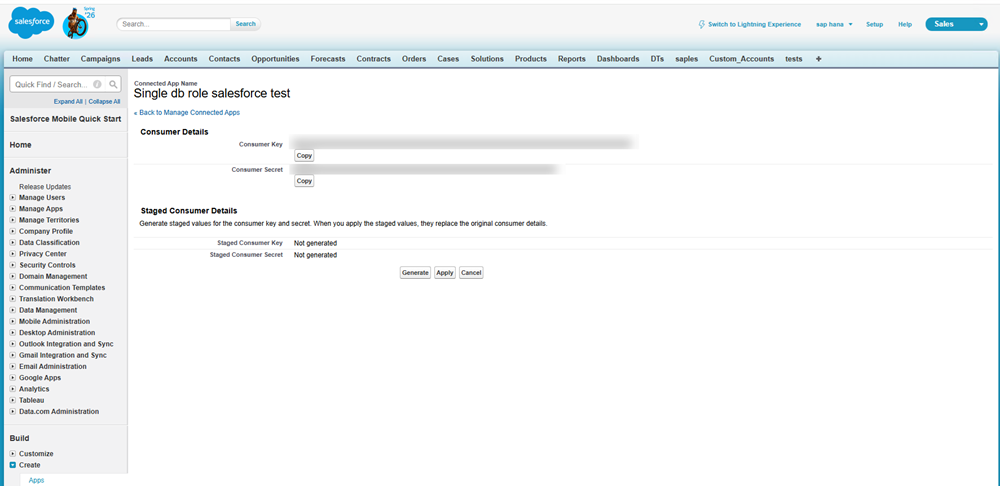Viewport: 1000px width, 486px height.
Task: Click Expand All in the sidebar
Action: tap(68, 101)
